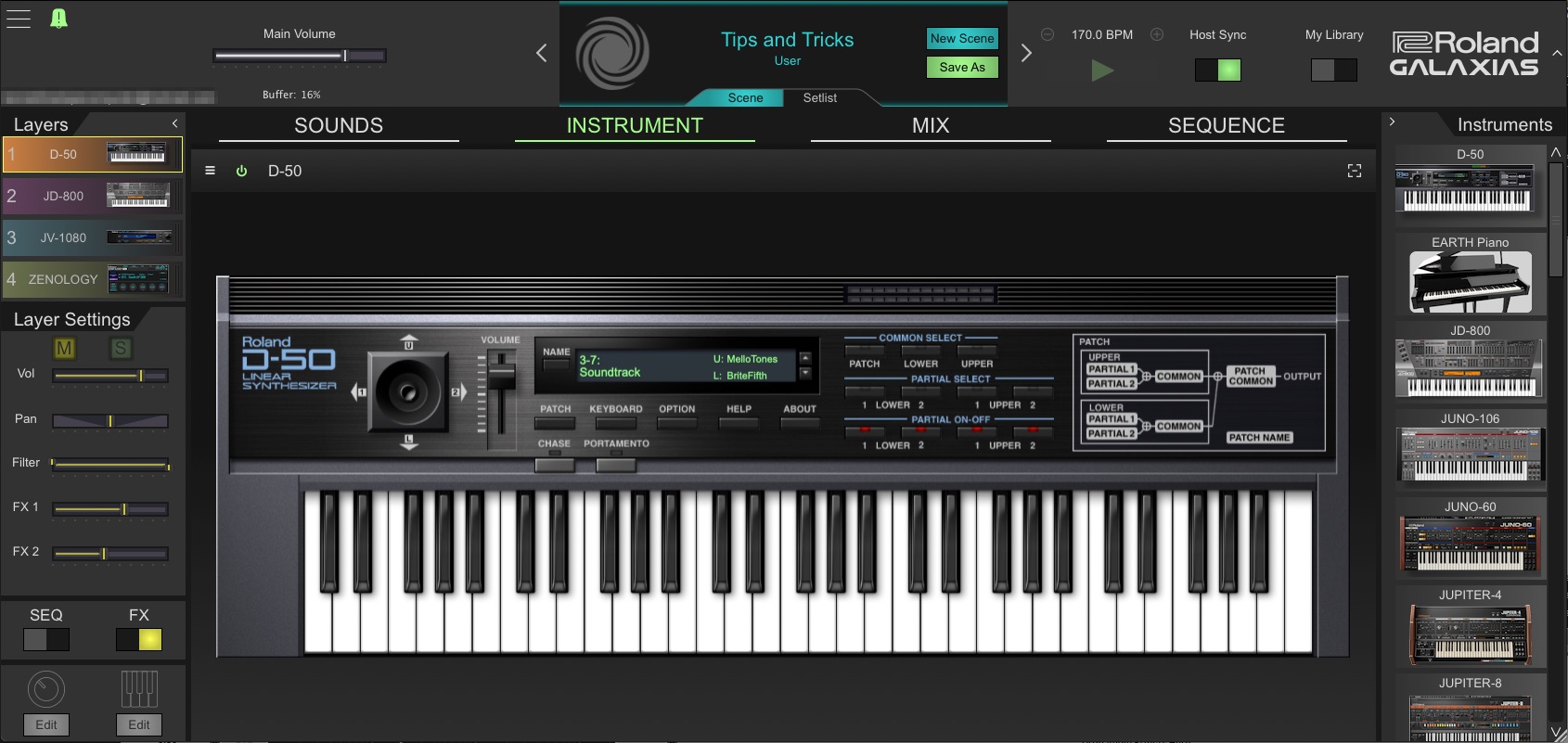Decrease BPM with minus icon
Viewport: 1568px width, 743px height.
[1047, 34]
